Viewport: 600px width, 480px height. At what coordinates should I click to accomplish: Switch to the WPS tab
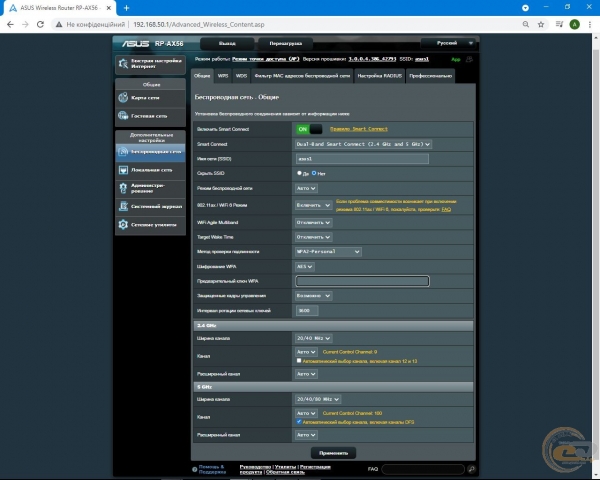[223, 76]
